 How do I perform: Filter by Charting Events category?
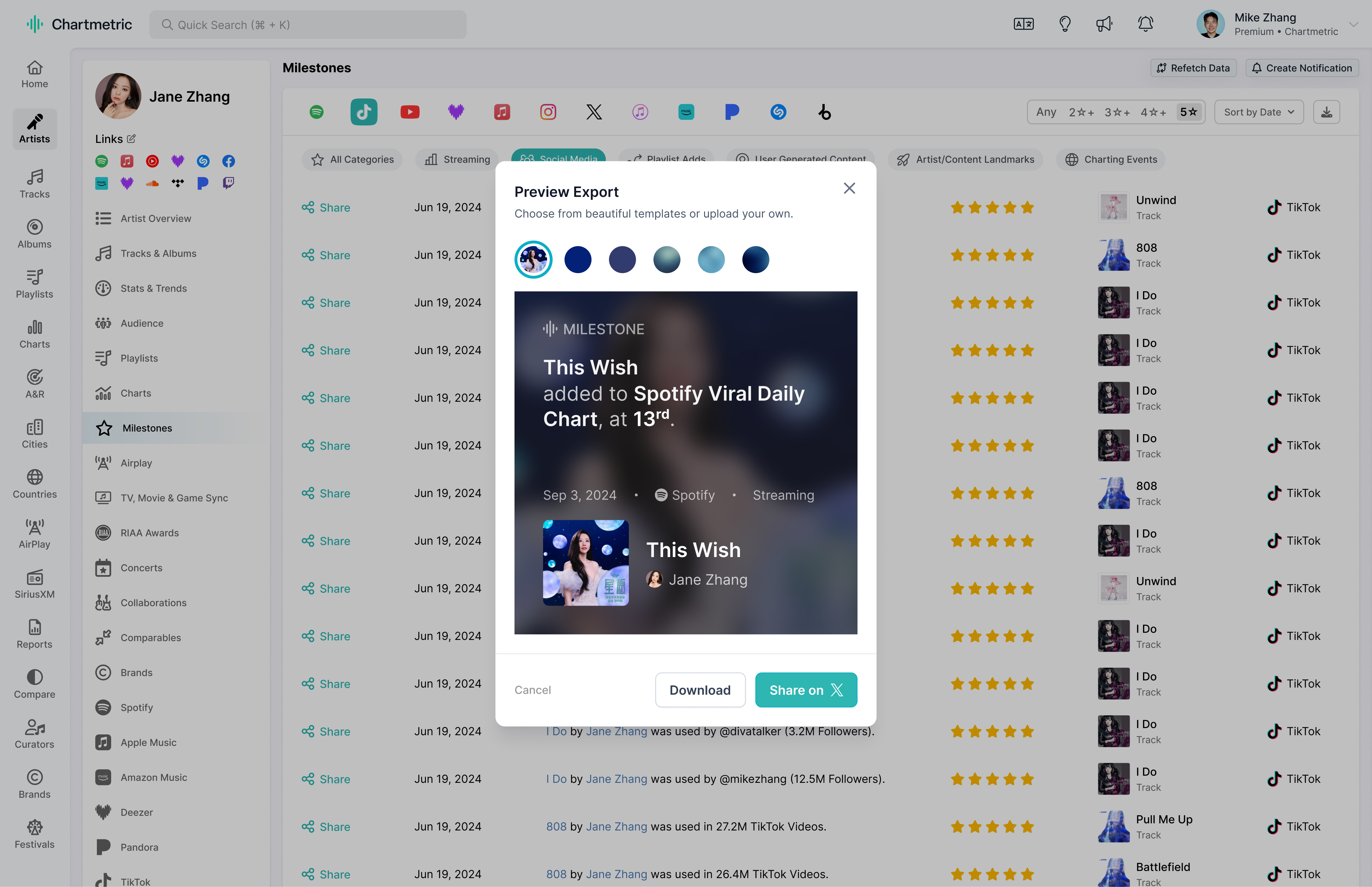click(1111, 159)
